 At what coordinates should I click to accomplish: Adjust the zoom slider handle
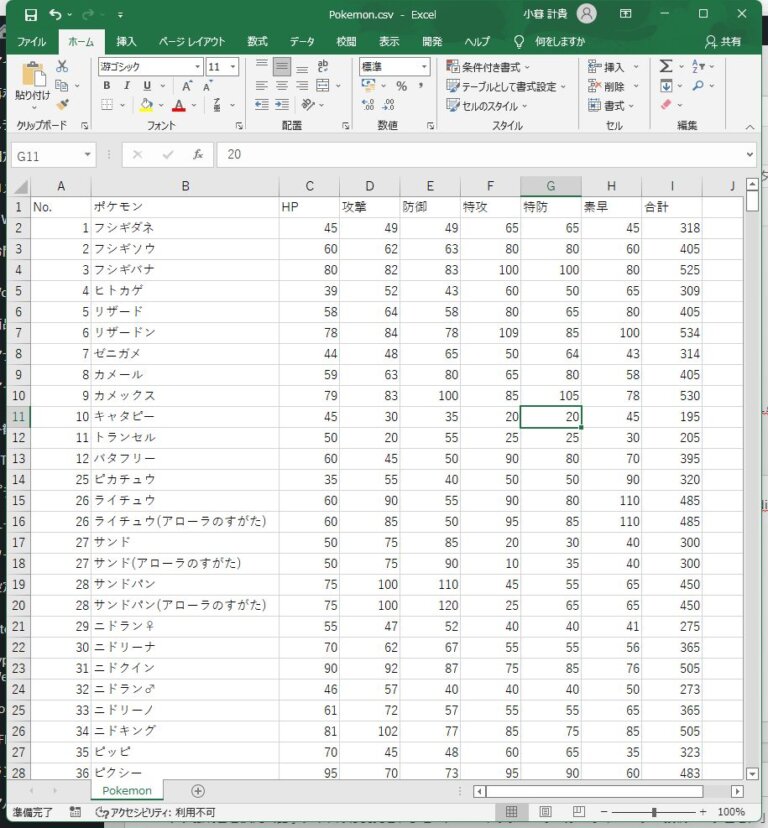point(654,812)
